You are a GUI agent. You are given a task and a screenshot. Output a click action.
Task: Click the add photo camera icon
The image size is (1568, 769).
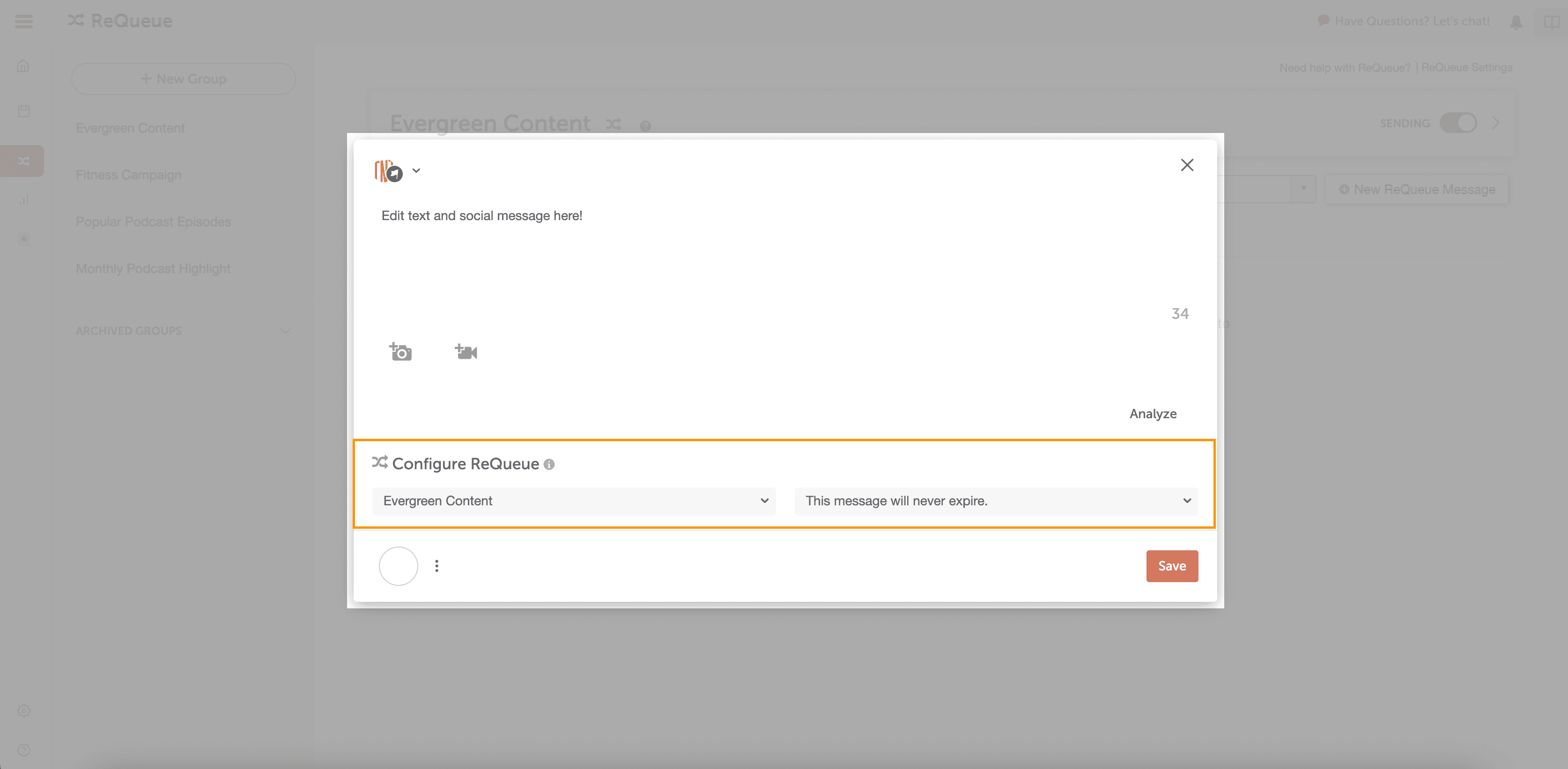pos(400,352)
